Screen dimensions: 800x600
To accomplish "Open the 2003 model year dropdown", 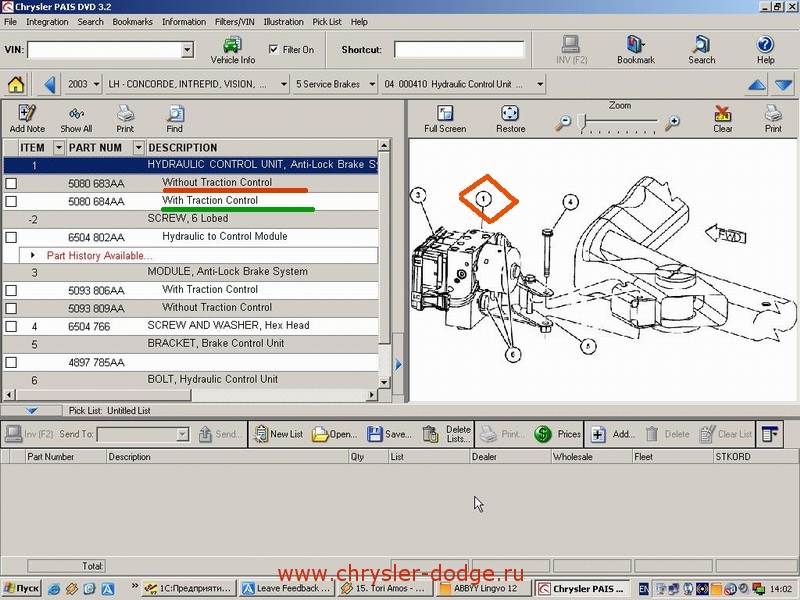I will point(96,84).
